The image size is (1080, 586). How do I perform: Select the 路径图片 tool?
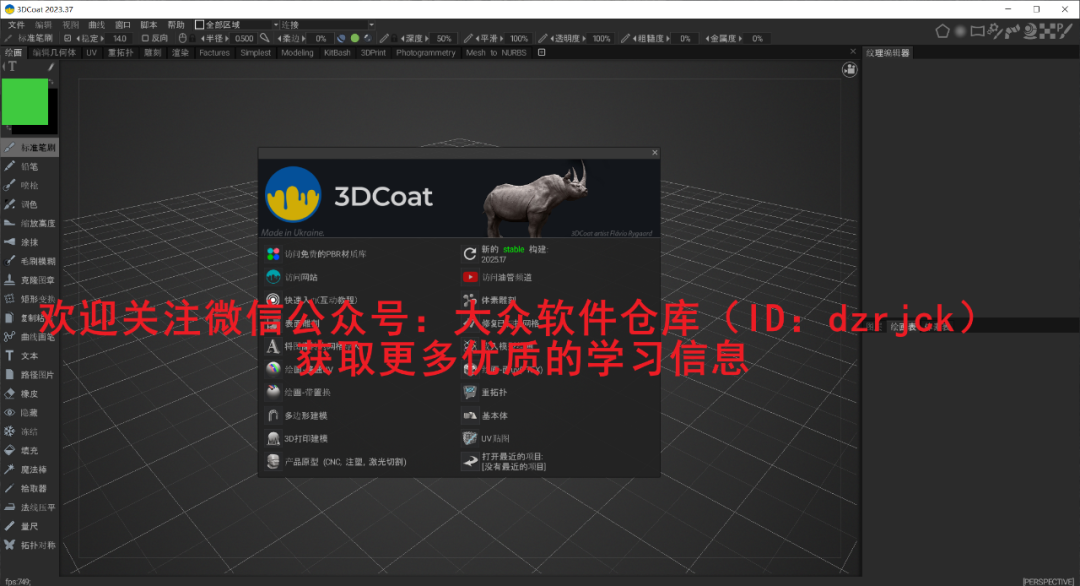tap(29, 375)
